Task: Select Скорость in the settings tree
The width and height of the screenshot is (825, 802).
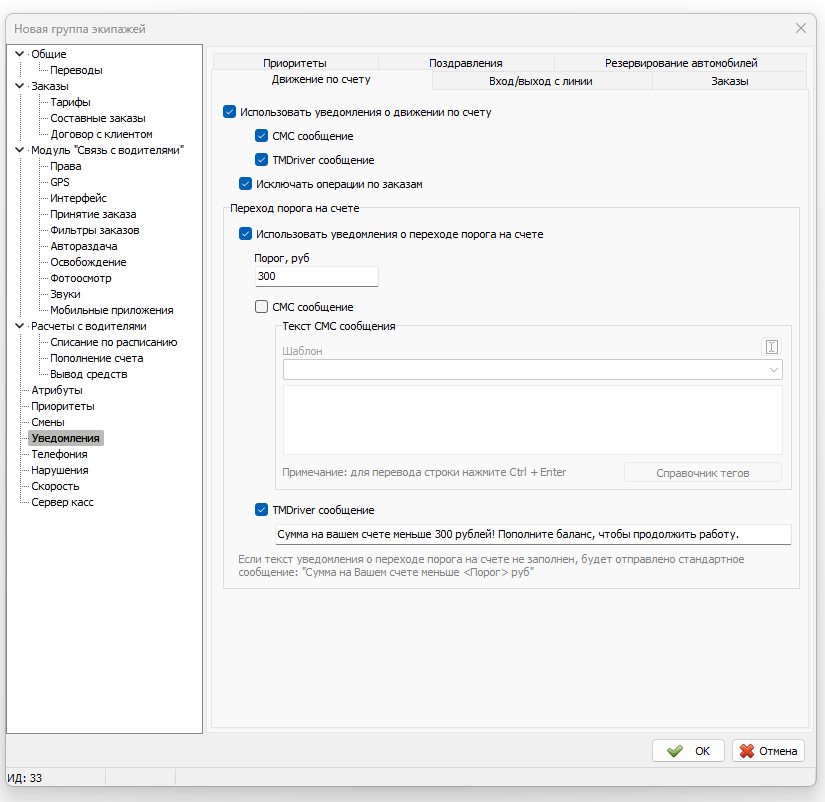Action: click(55, 486)
